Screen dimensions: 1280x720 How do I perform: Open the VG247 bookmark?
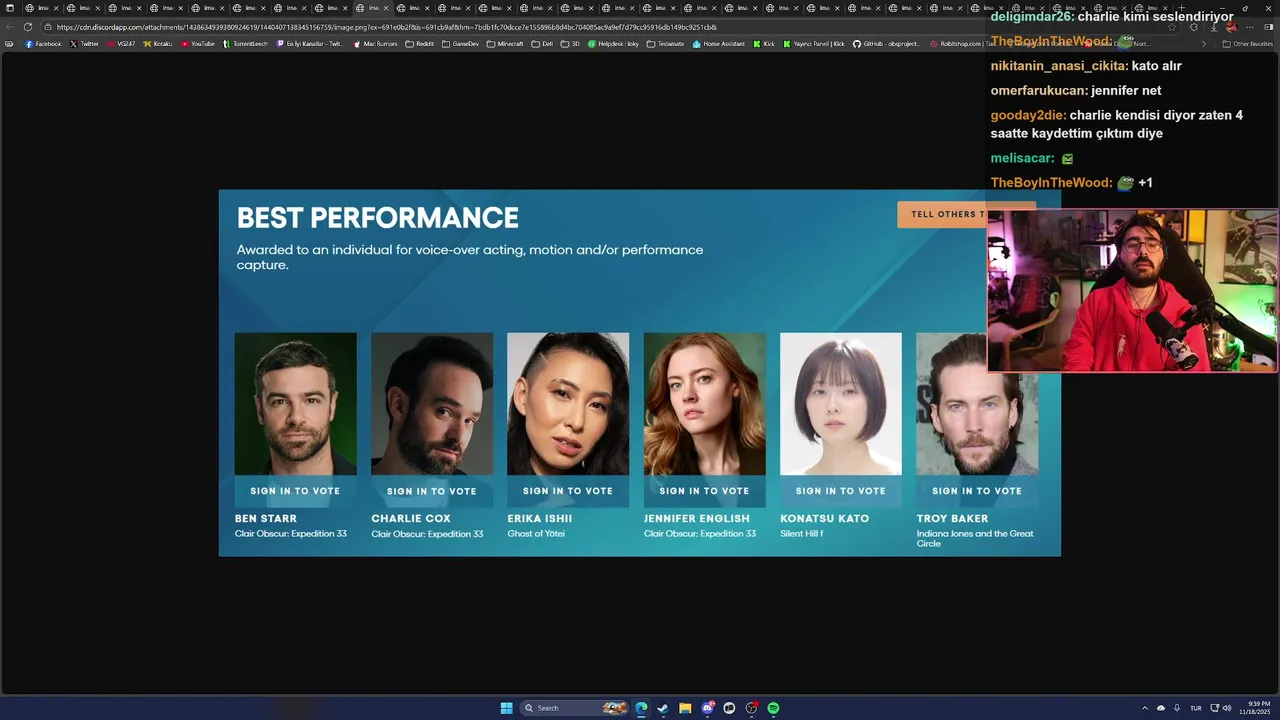coord(121,44)
